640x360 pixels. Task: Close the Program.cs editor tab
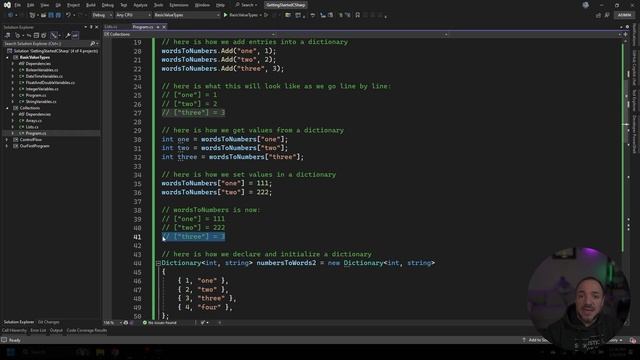click(164, 27)
